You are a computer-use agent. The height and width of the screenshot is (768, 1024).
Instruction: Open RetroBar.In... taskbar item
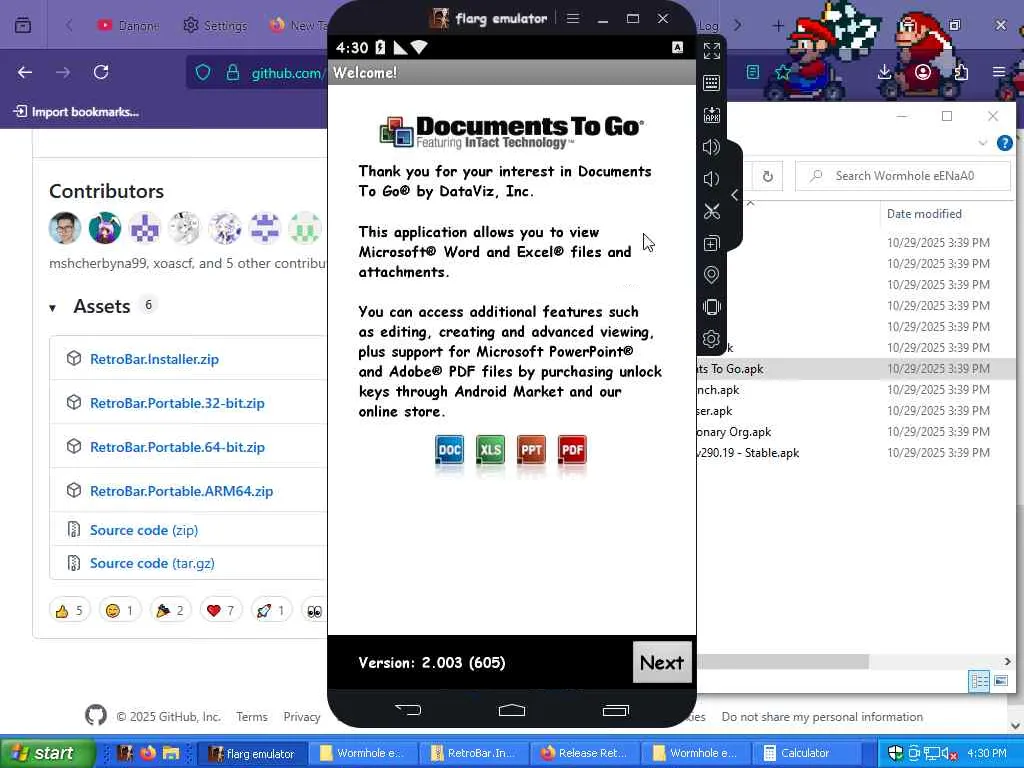(473, 753)
